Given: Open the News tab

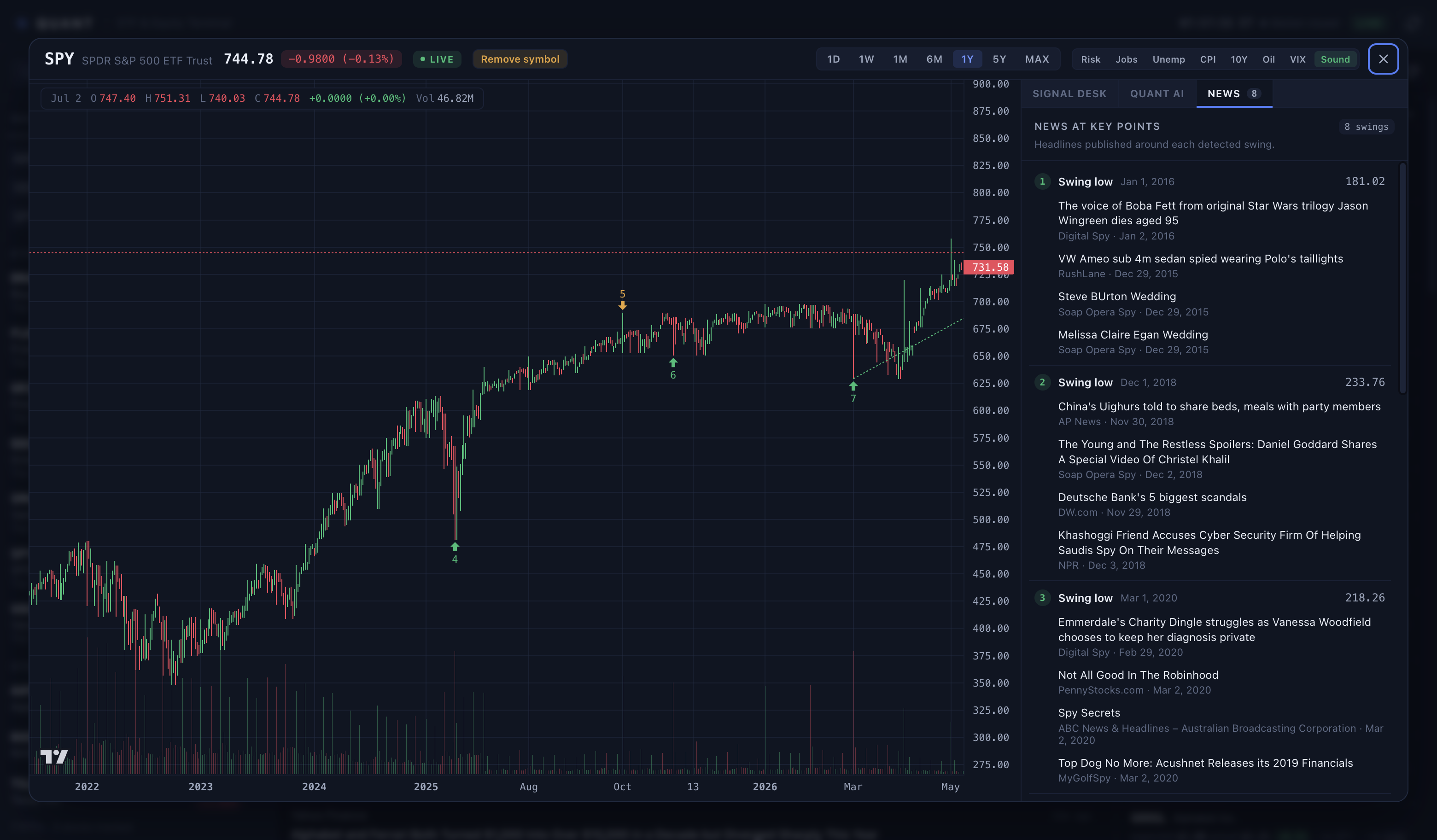Looking at the screenshot, I should click(1234, 93).
